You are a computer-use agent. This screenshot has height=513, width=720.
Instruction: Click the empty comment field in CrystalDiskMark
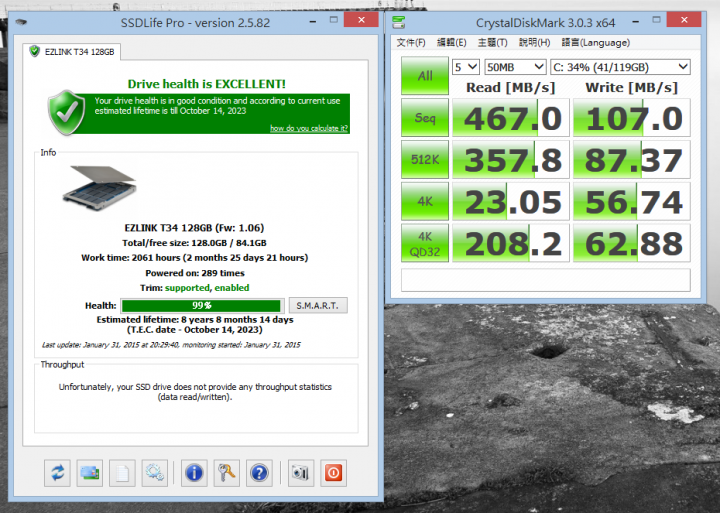546,280
